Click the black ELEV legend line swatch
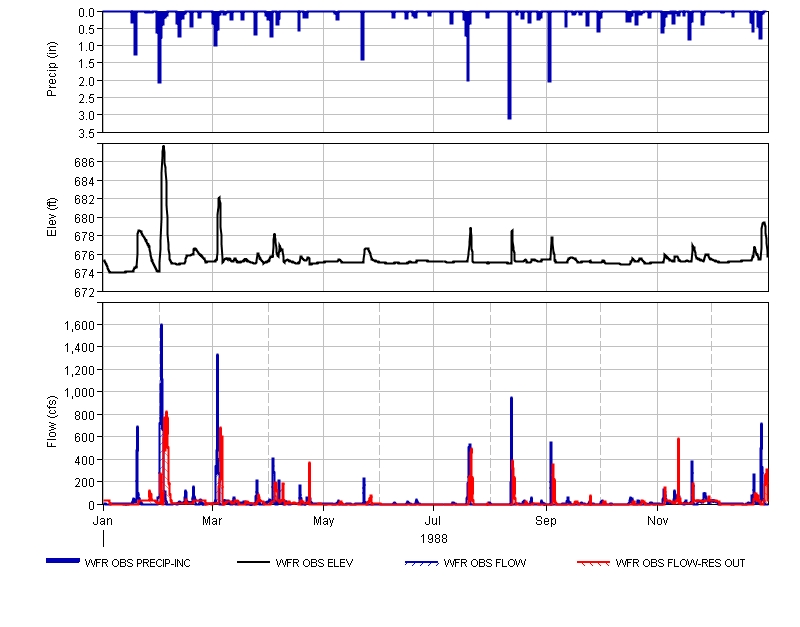This screenshot has width=800, height=627. pyautogui.click(x=254, y=563)
